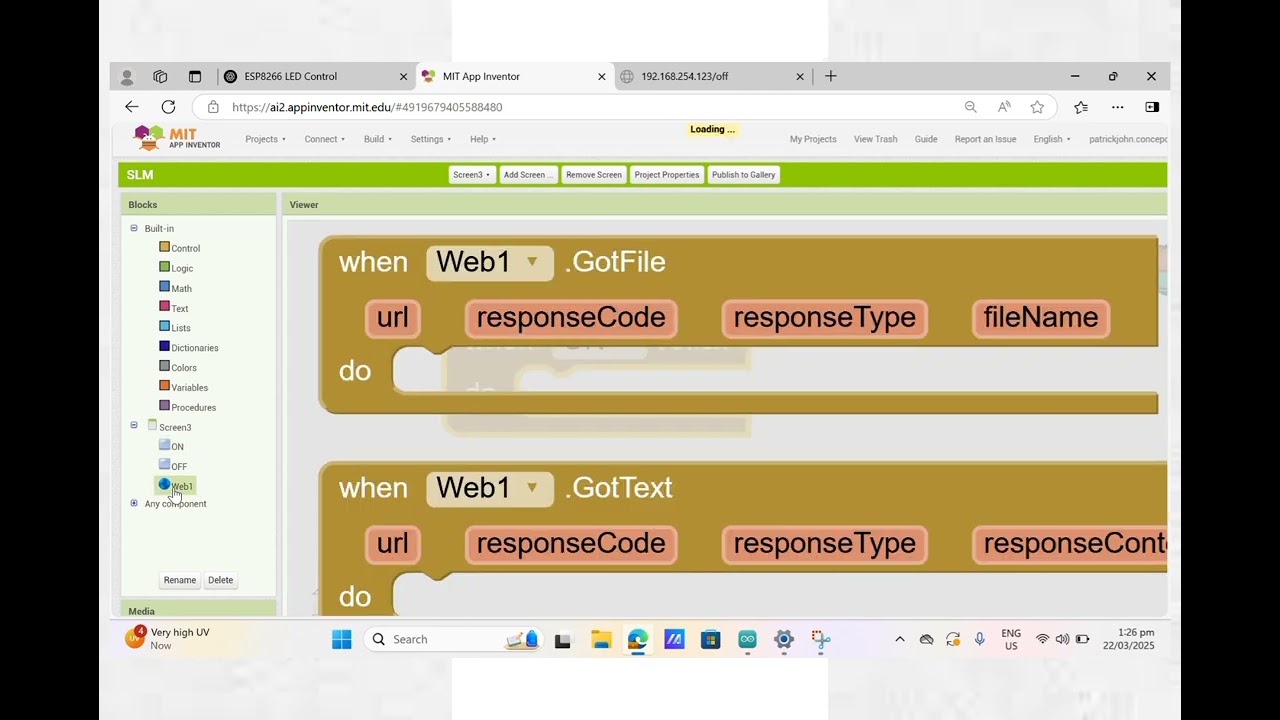Open View Trash
The height and width of the screenshot is (720, 1280).
tap(876, 139)
